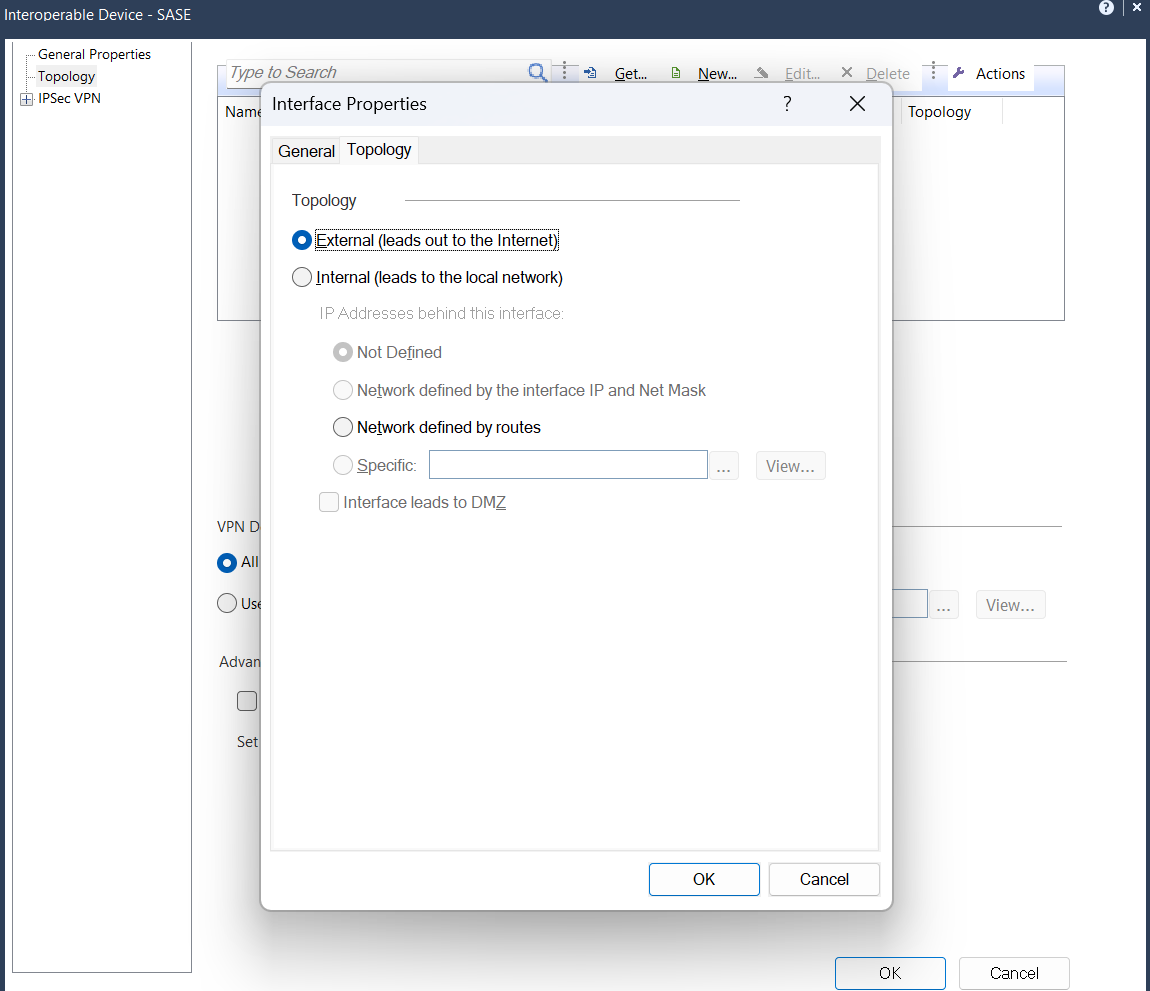Screen dimensions: 1150x991
Task: Open the Actions wrench menu
Action: pos(989,73)
